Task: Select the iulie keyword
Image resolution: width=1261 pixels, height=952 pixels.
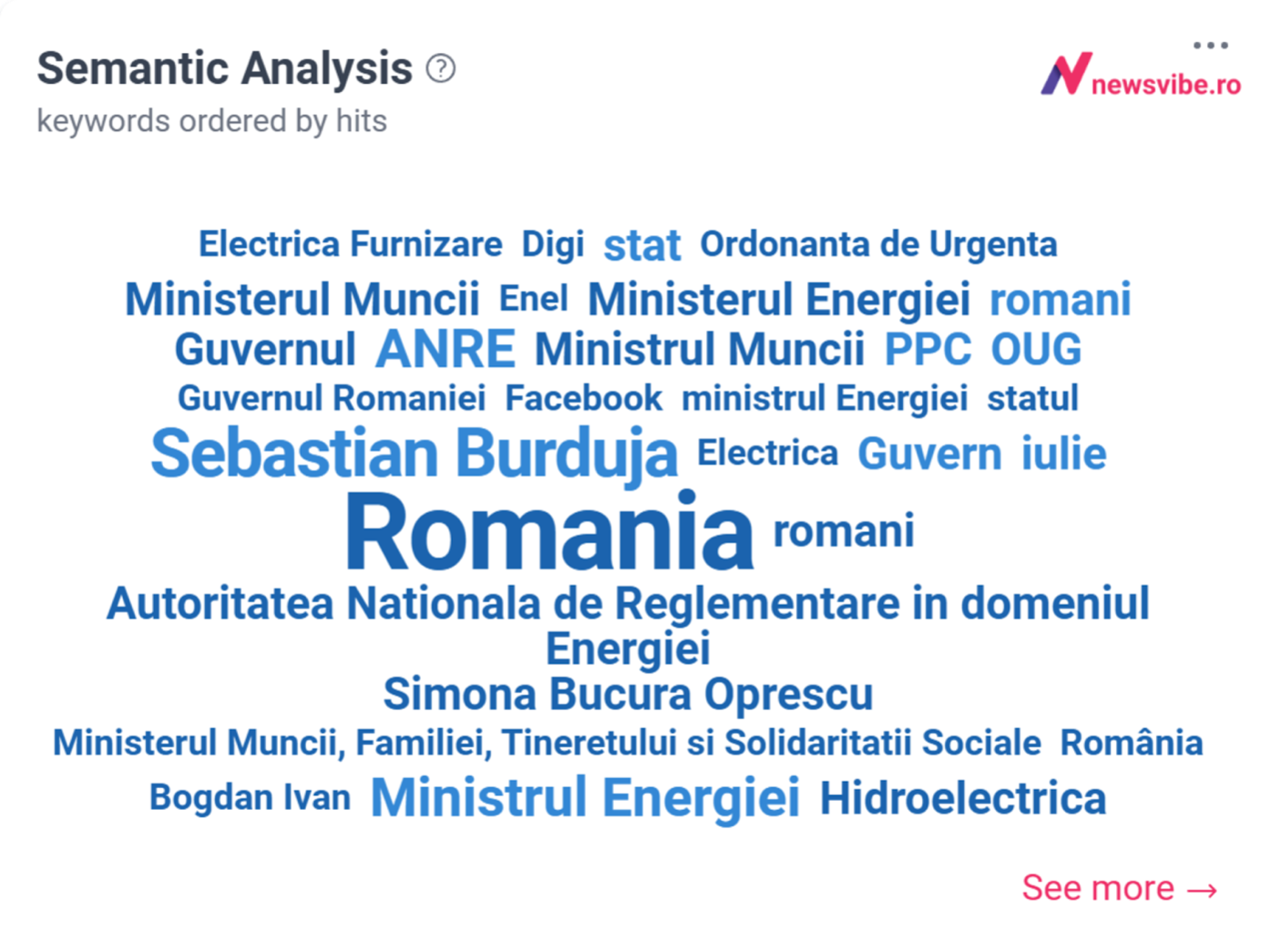Action: [x=1064, y=454]
